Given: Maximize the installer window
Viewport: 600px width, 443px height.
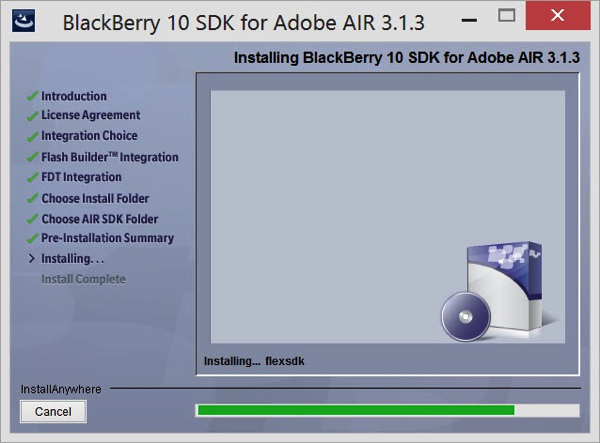Looking at the screenshot, I should point(507,16).
